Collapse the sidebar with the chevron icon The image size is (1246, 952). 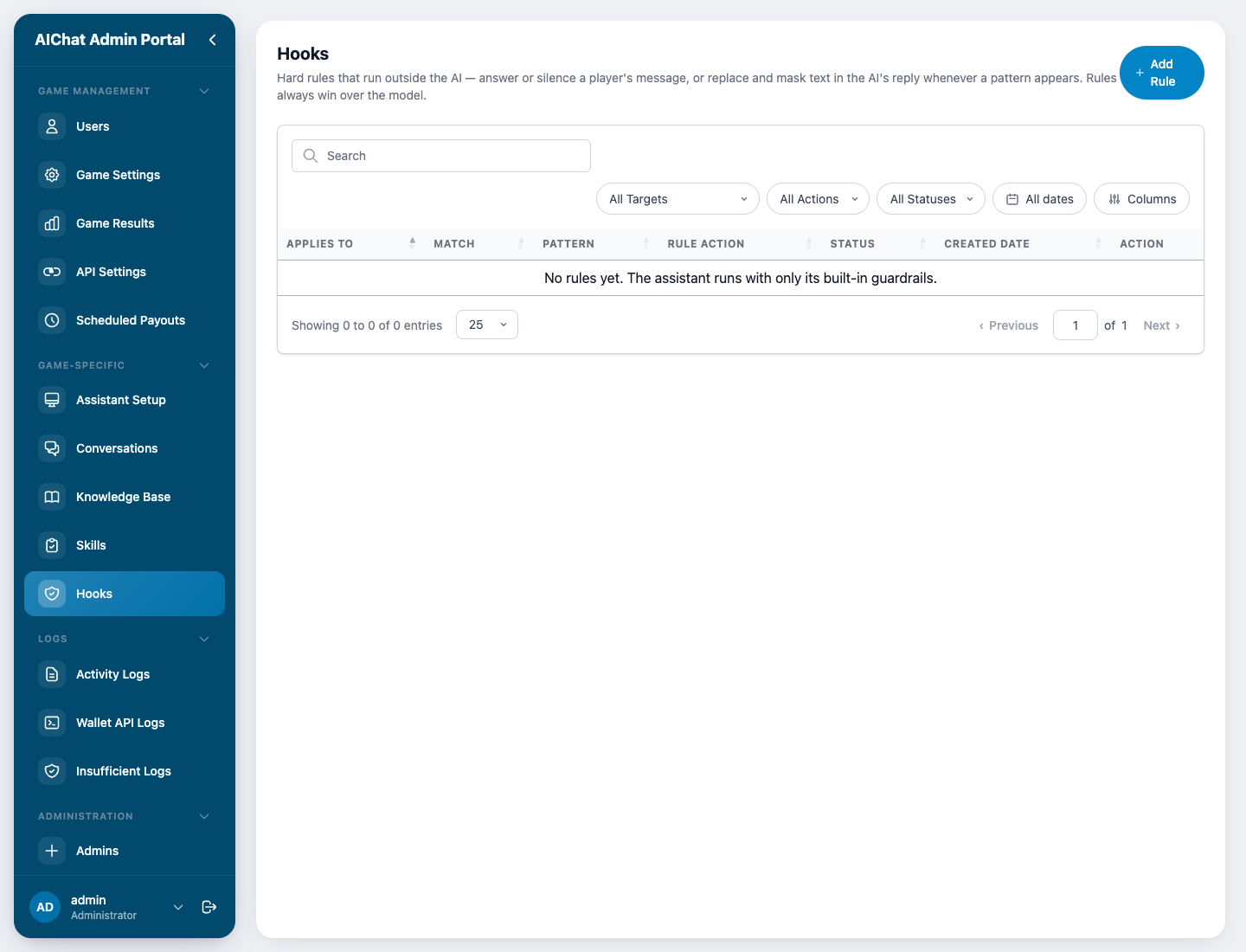point(212,40)
